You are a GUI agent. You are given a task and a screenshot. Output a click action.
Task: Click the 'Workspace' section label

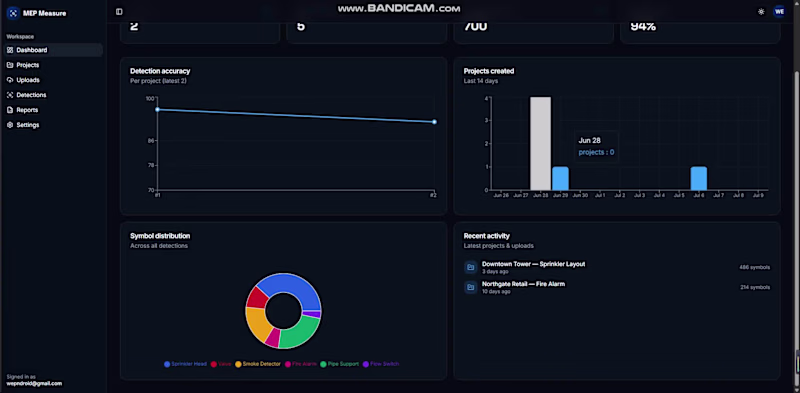(x=20, y=37)
